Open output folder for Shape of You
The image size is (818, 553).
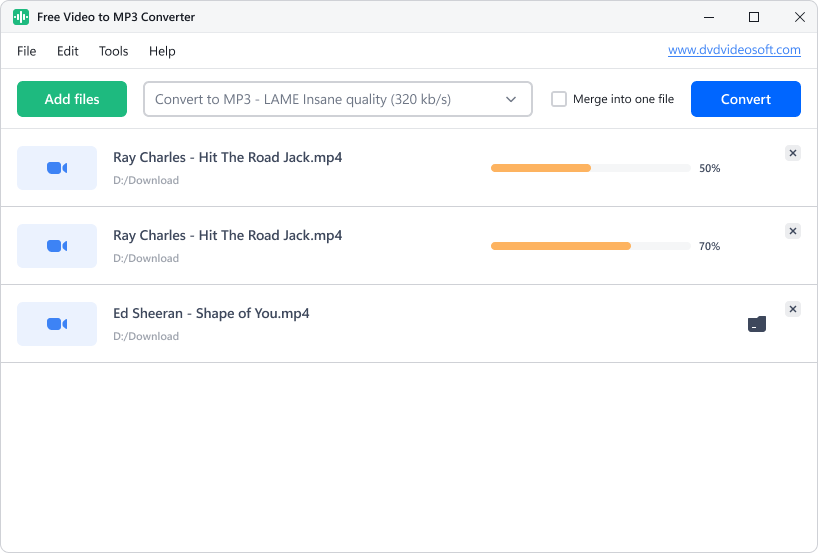[x=757, y=324]
